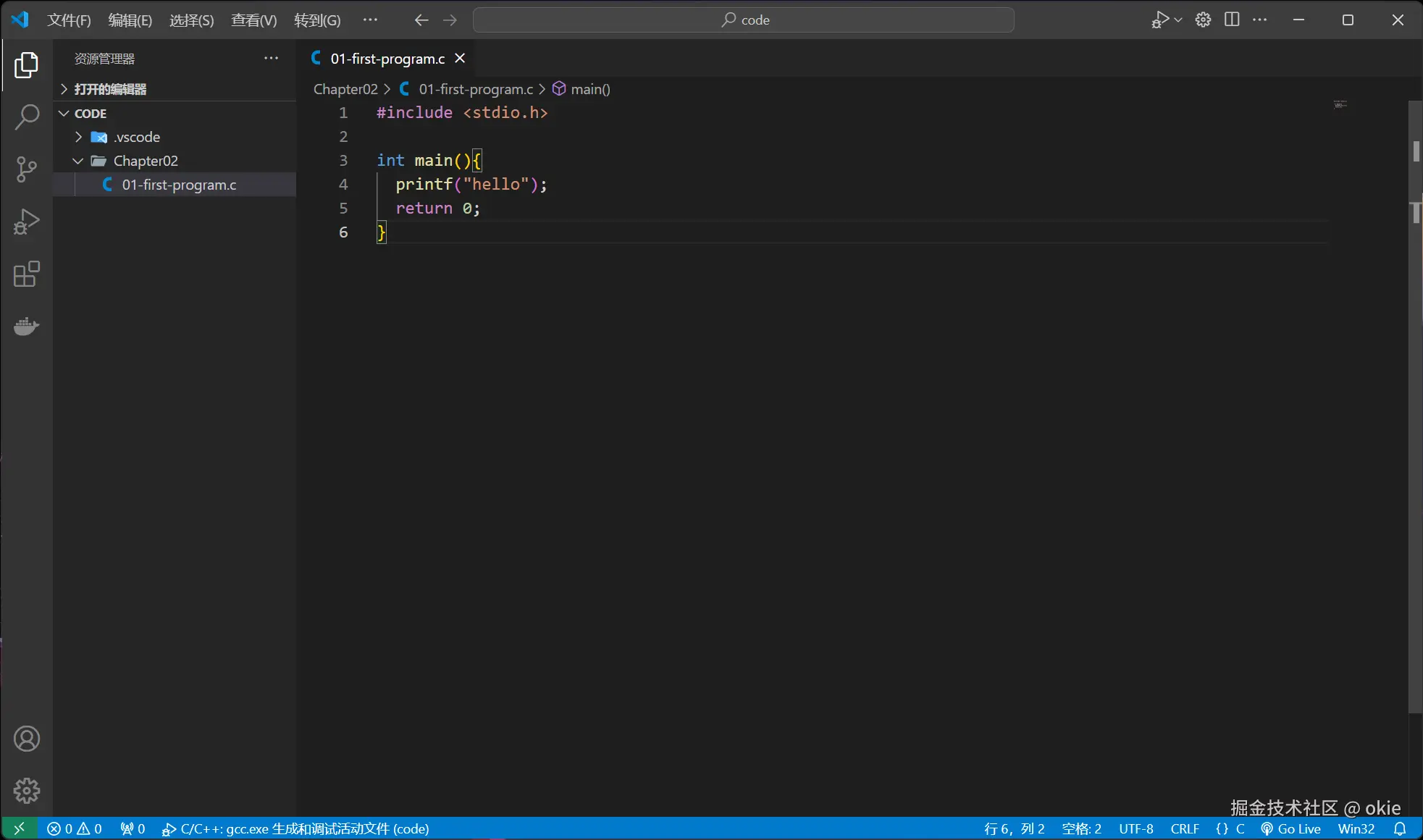Open the Extensions view icon

(x=27, y=274)
